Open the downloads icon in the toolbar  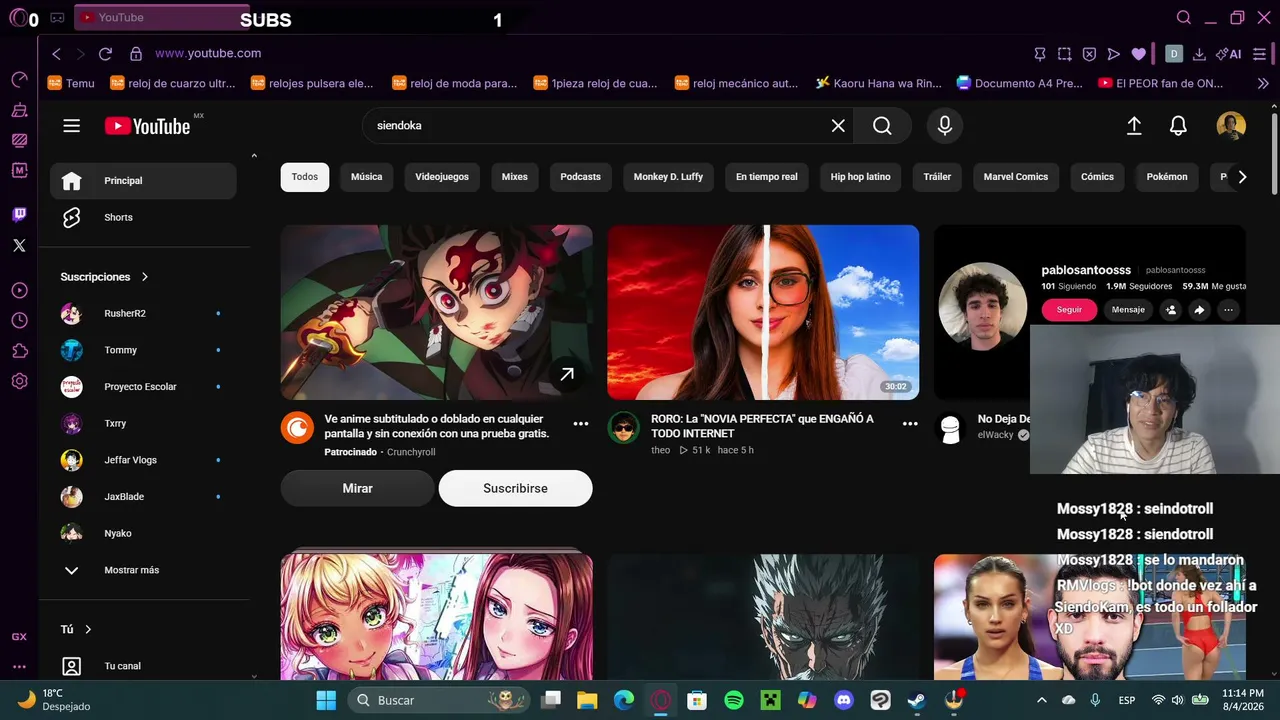(x=1200, y=54)
